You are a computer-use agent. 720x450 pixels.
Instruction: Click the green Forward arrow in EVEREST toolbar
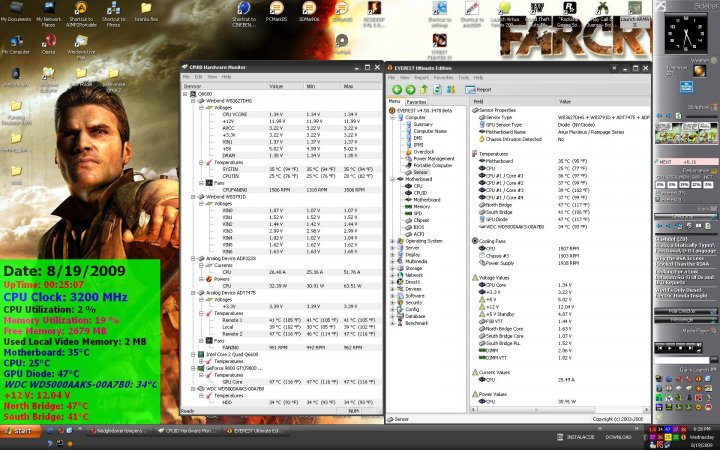click(x=411, y=90)
